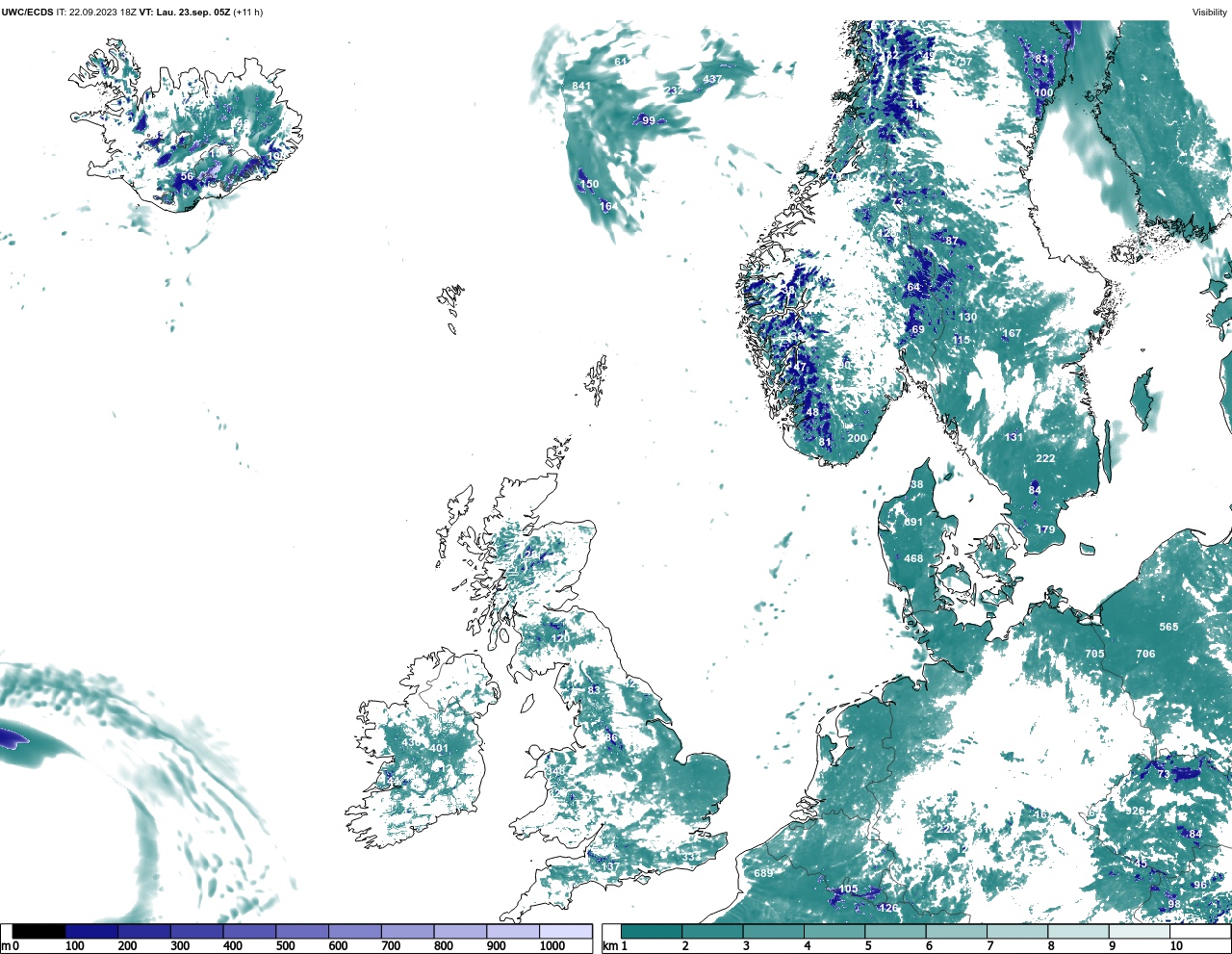The height and width of the screenshot is (954, 1232).
Task: Click the 'UWC/ECDS' header label
Action: pos(27,13)
